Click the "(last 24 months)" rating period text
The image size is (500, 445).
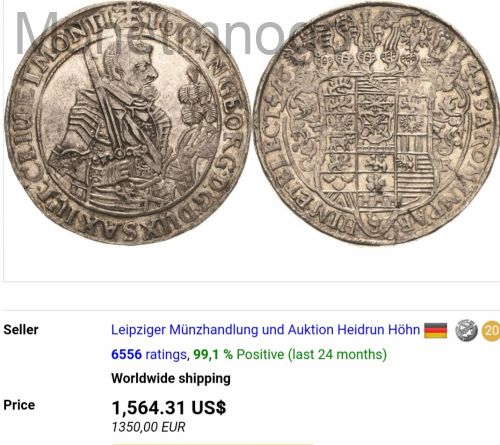(x=337, y=354)
